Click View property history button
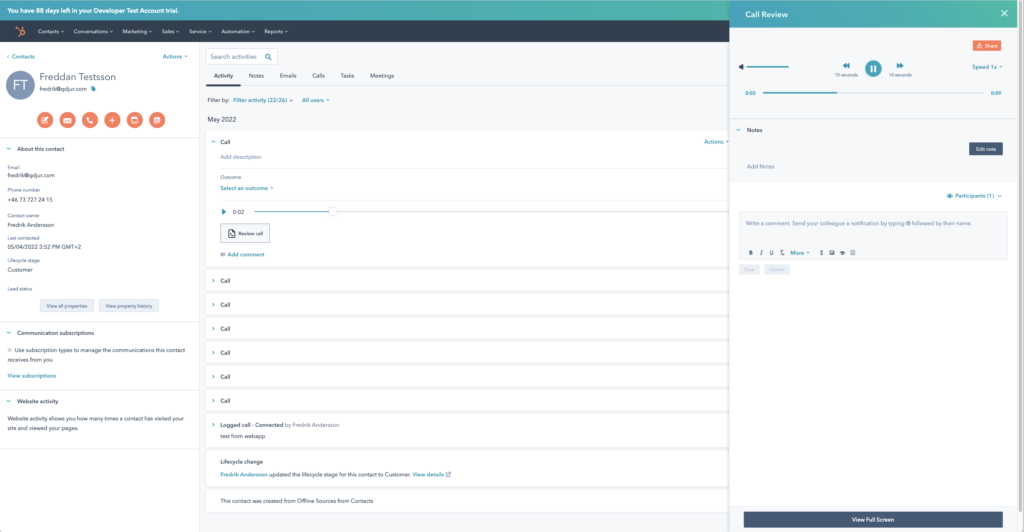Screen dimensions: 1024x532 click(129, 305)
